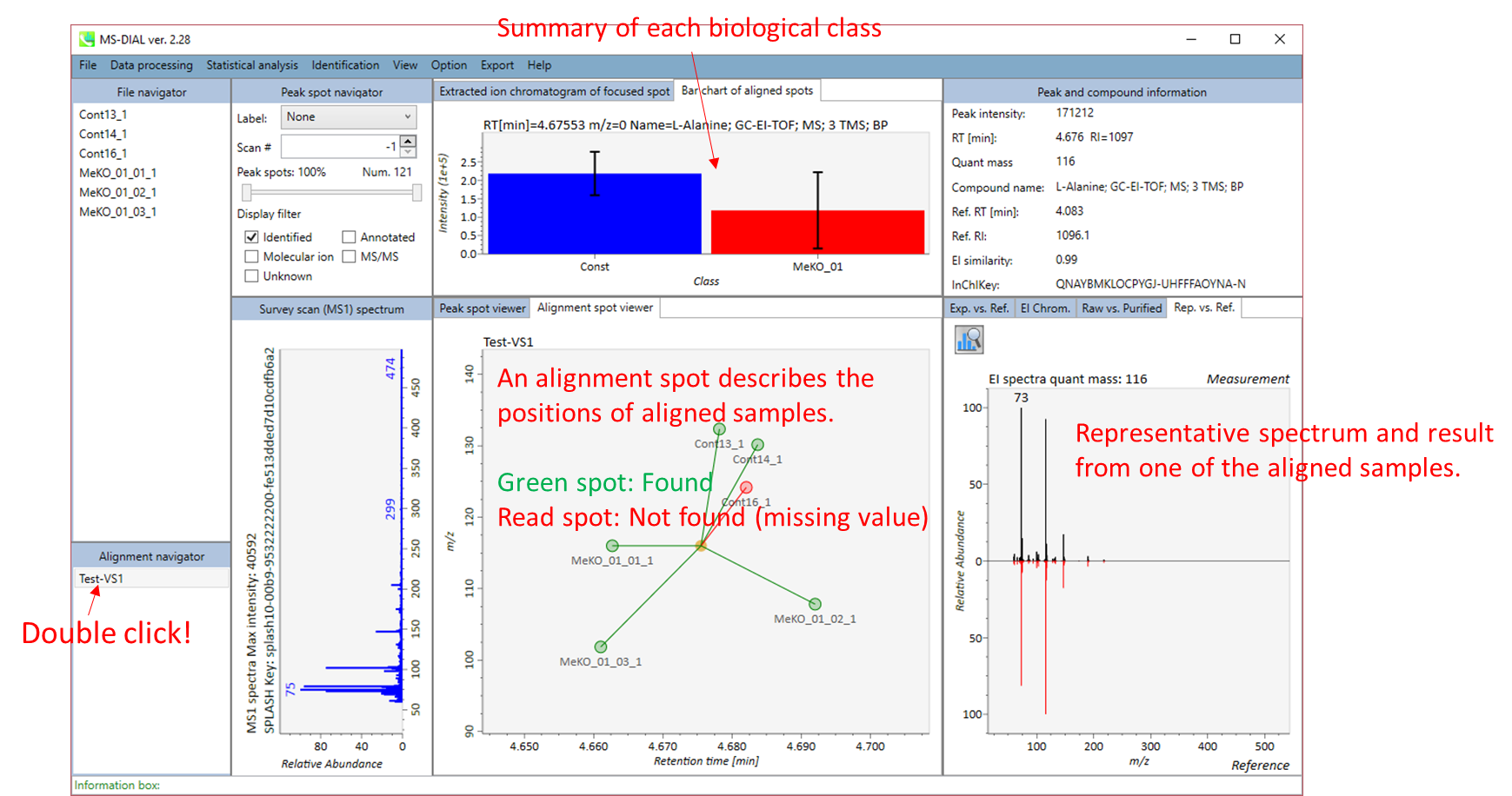1512x796 pixels.
Task: Click the spectrum search chart icon
Action: coord(969,340)
